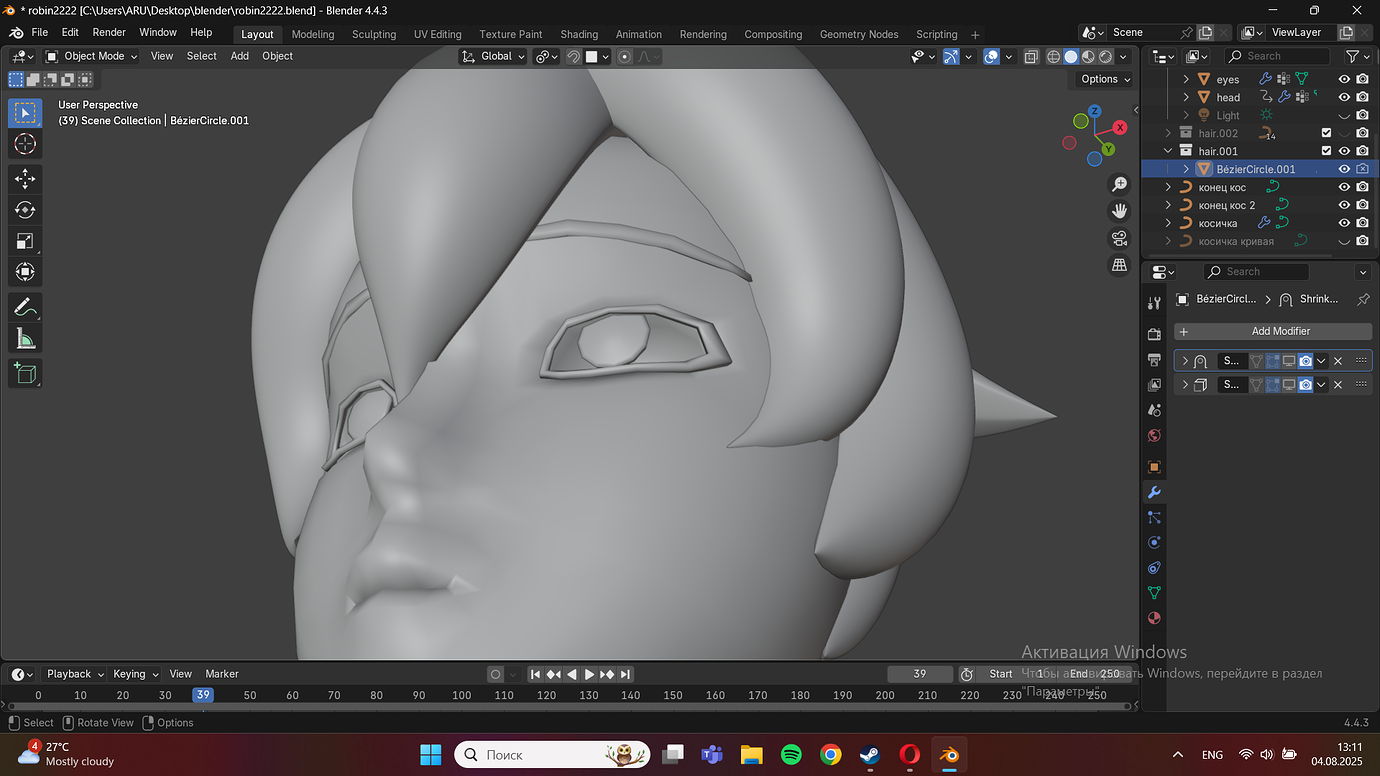Select the Cursor tool in the viewport toolbar
1380x776 pixels.
[25, 144]
